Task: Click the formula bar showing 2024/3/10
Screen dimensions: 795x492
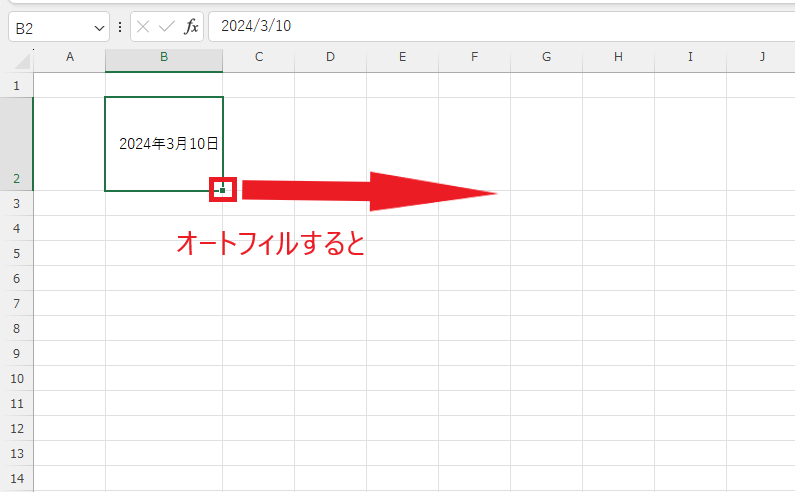Action: tap(502, 26)
